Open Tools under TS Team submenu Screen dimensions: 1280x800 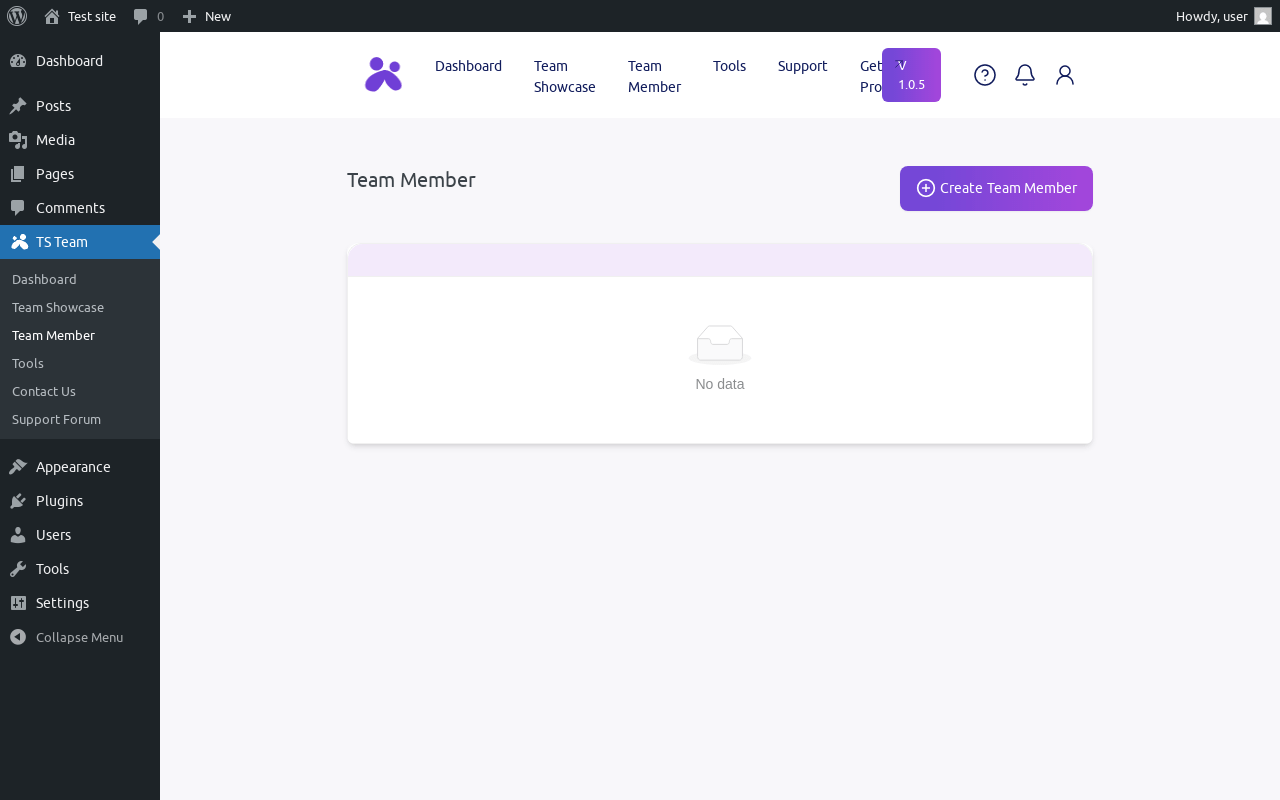(x=28, y=363)
